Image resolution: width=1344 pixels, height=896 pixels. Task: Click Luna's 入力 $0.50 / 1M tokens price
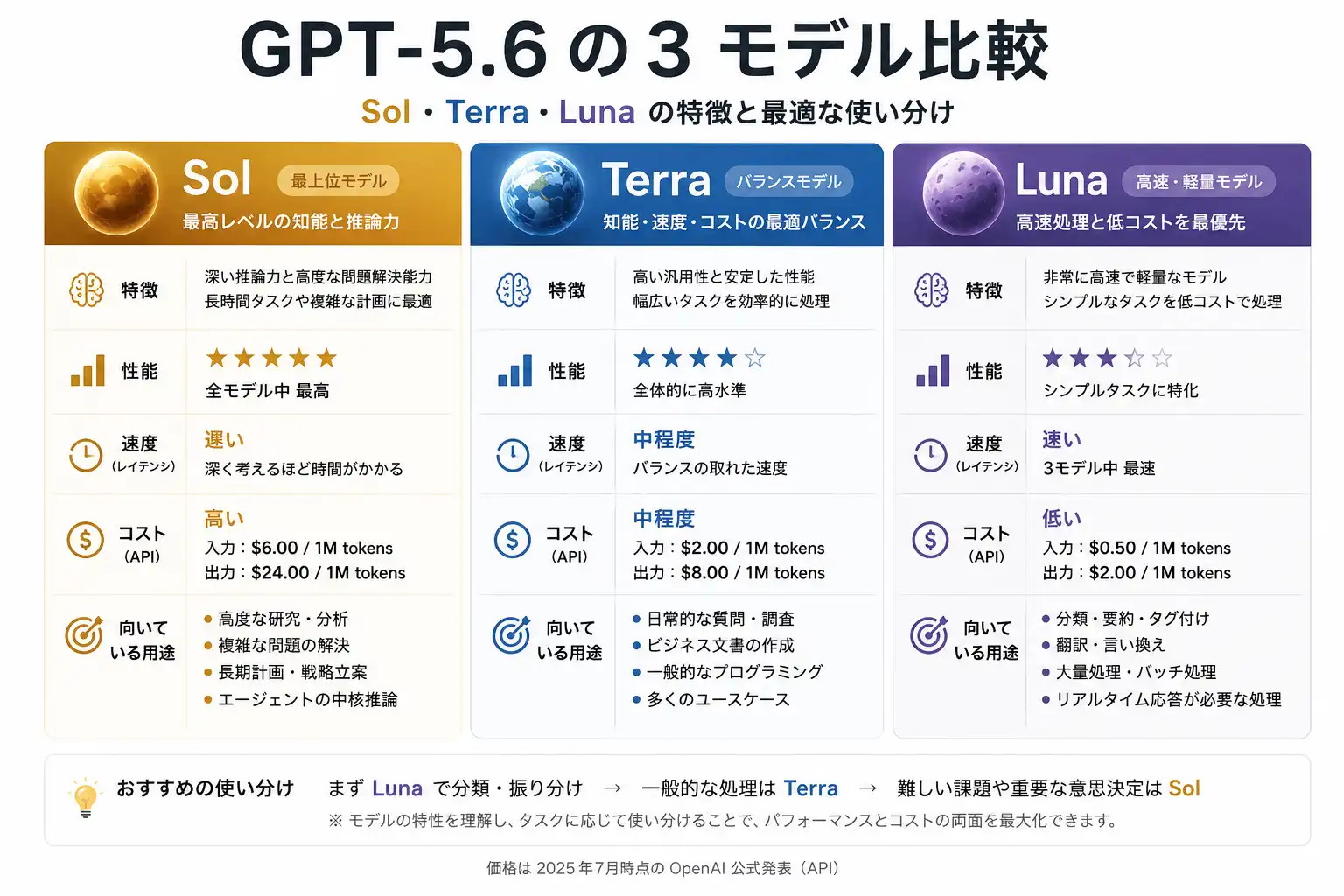(x=1137, y=548)
